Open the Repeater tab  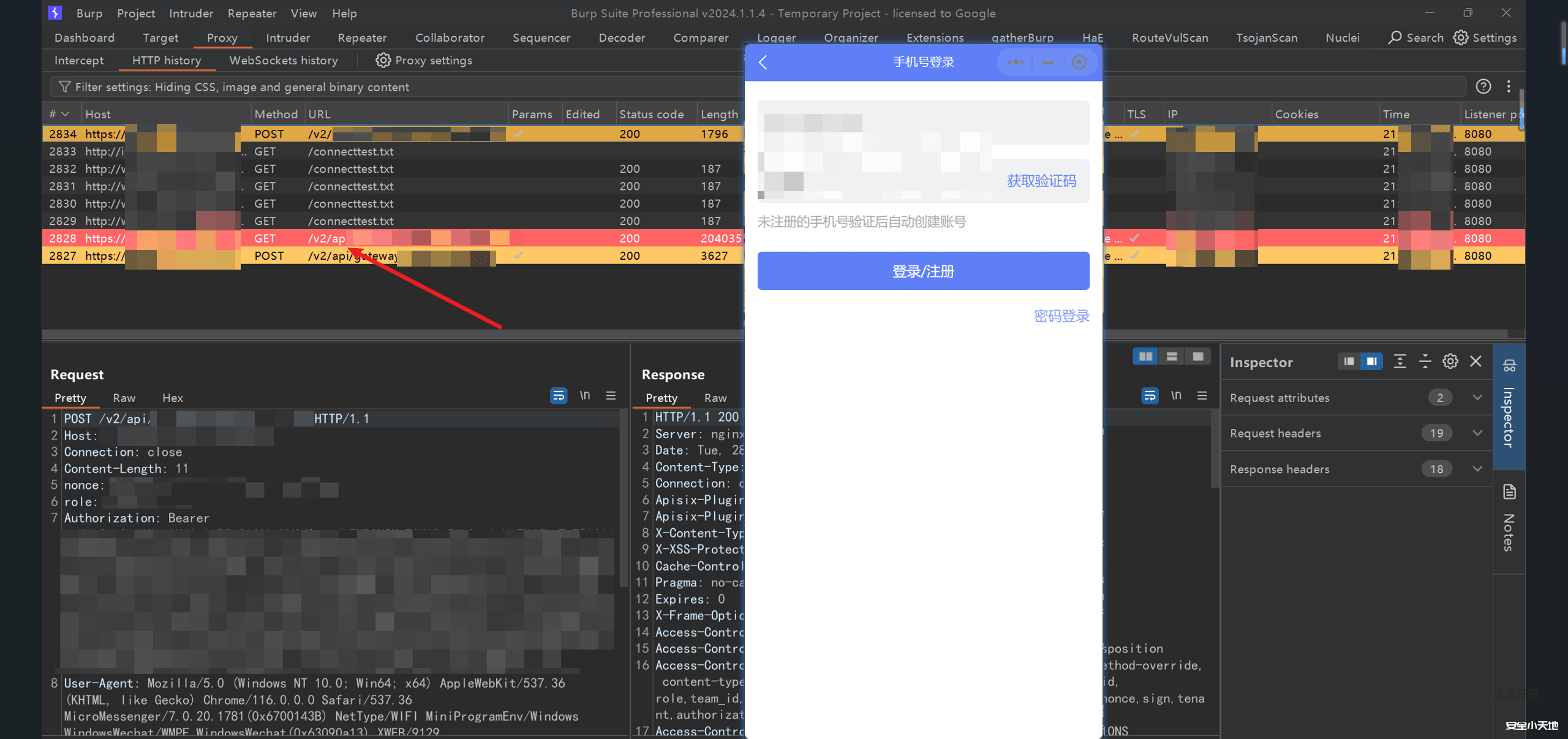pyautogui.click(x=362, y=37)
